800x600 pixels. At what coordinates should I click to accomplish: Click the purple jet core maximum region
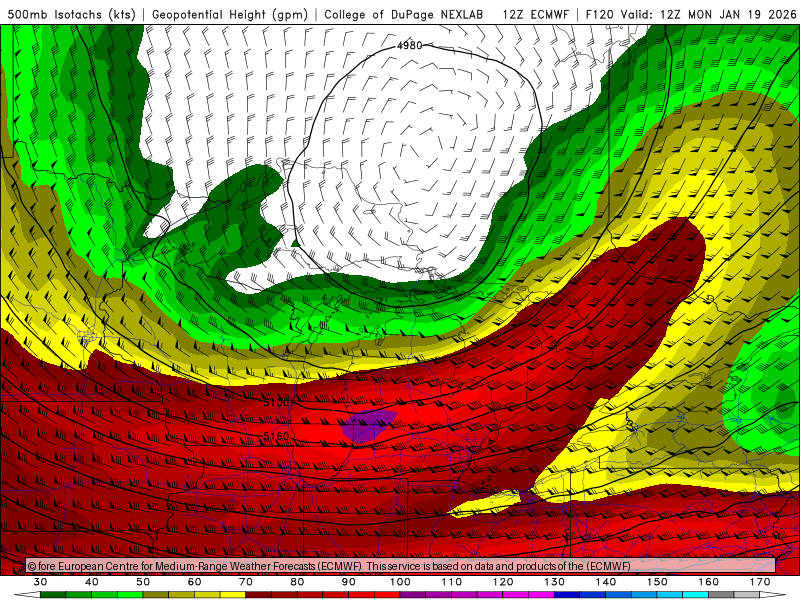368,425
